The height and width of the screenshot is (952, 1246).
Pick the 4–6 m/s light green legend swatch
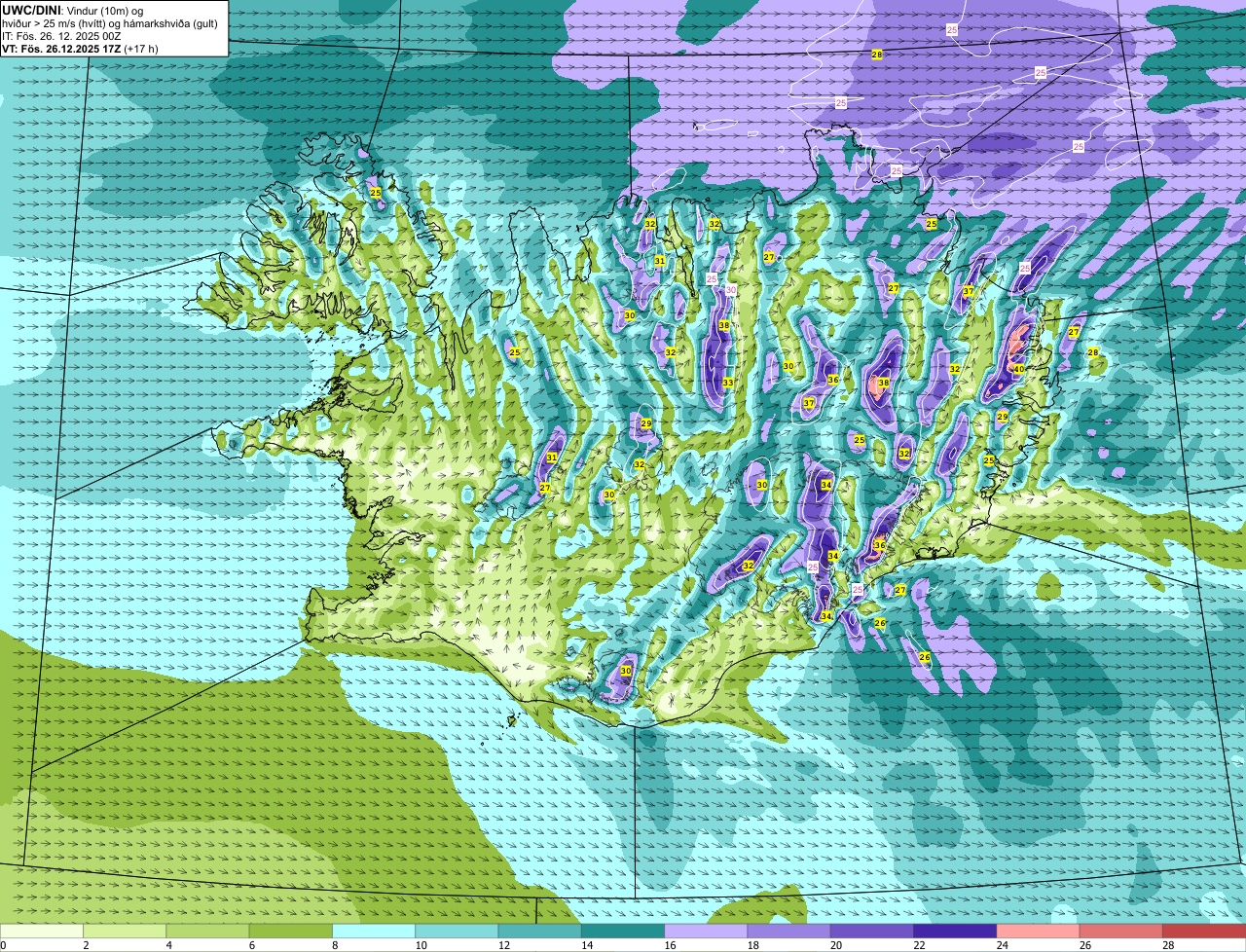208,932
